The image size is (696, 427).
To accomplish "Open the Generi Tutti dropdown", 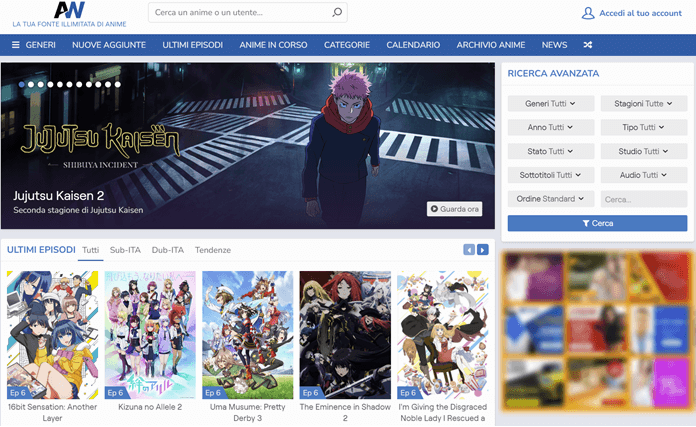I will point(551,103).
